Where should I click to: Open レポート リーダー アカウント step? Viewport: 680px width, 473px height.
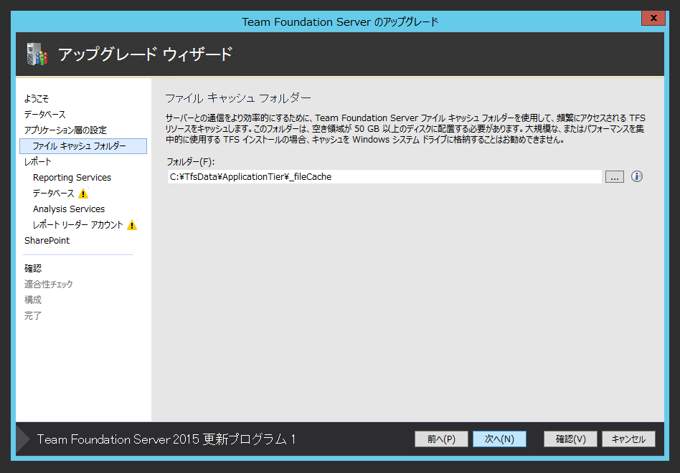(x=78, y=225)
